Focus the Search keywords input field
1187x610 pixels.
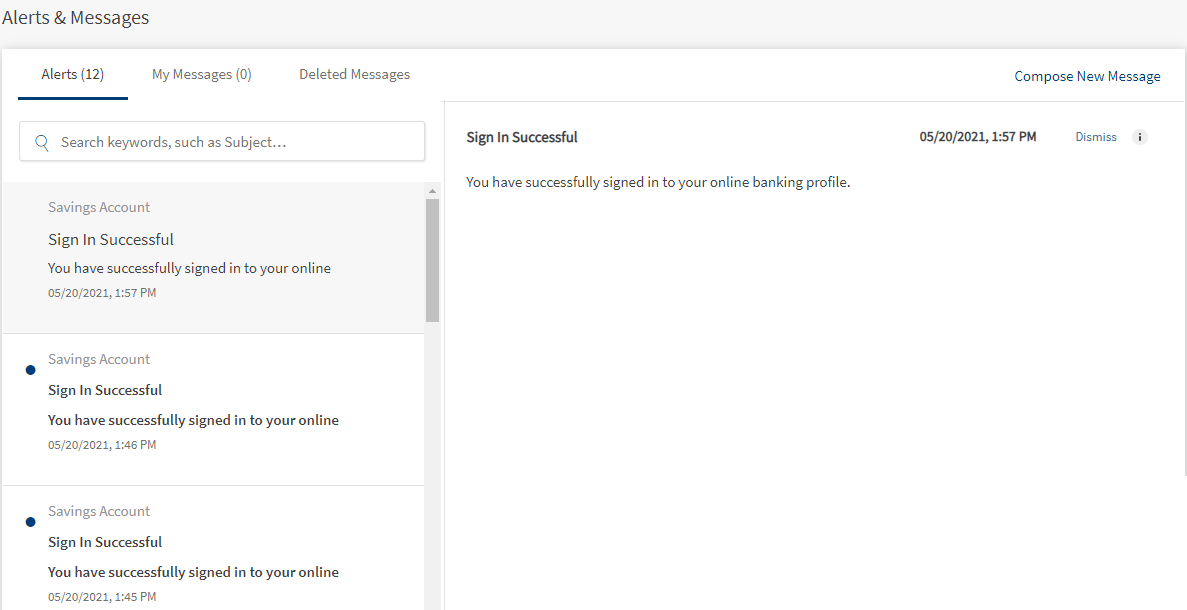coord(235,142)
